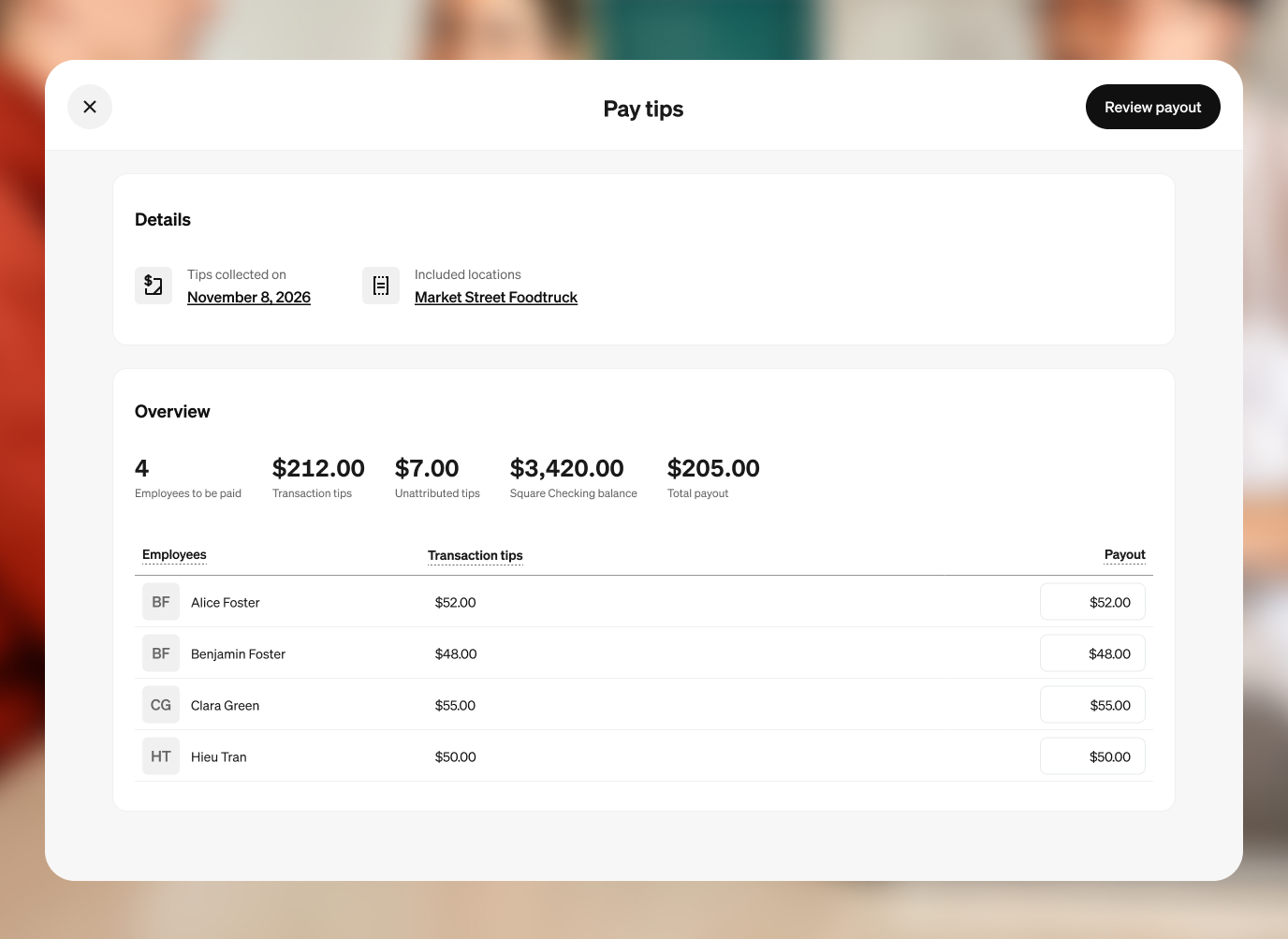The width and height of the screenshot is (1288, 939).
Task: Edit Clara Green's payout field
Action: (1092, 705)
